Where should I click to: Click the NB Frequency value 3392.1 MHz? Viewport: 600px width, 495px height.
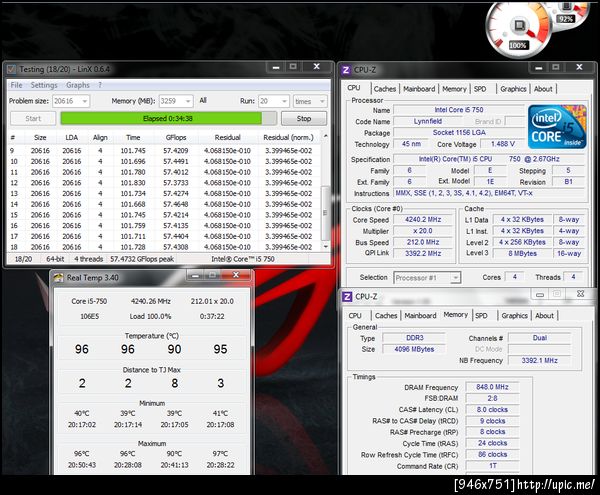[539, 360]
